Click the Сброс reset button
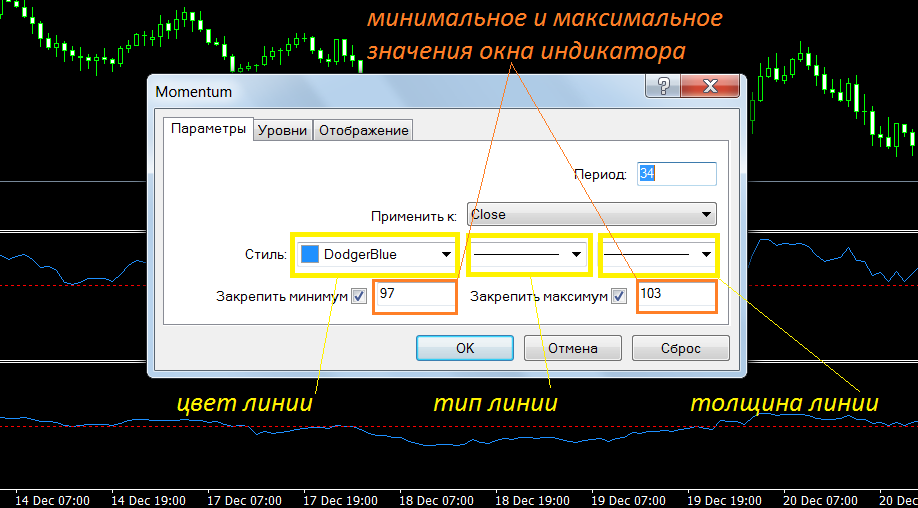 (680, 348)
